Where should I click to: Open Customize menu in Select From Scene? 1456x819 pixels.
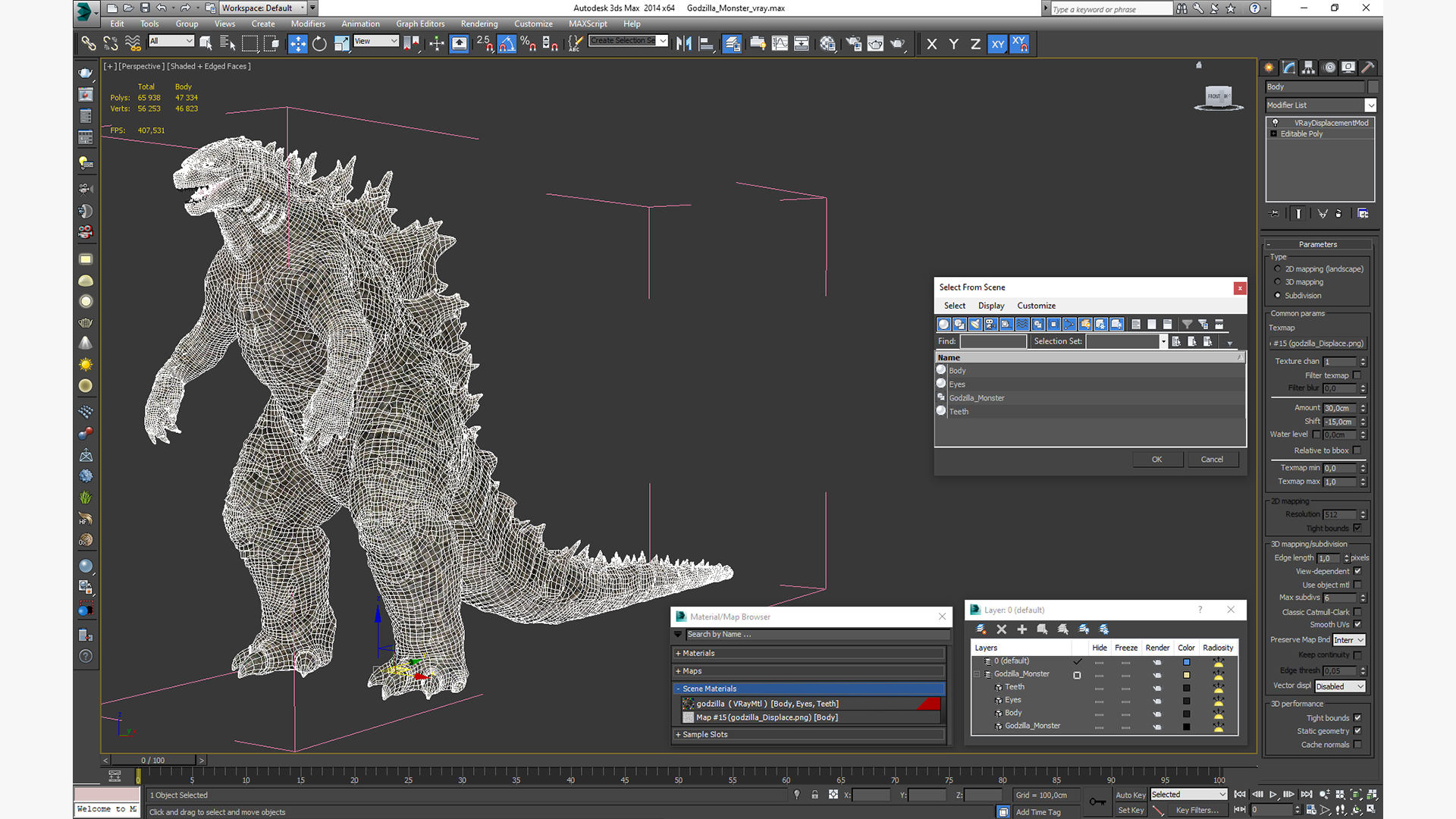(x=1036, y=306)
